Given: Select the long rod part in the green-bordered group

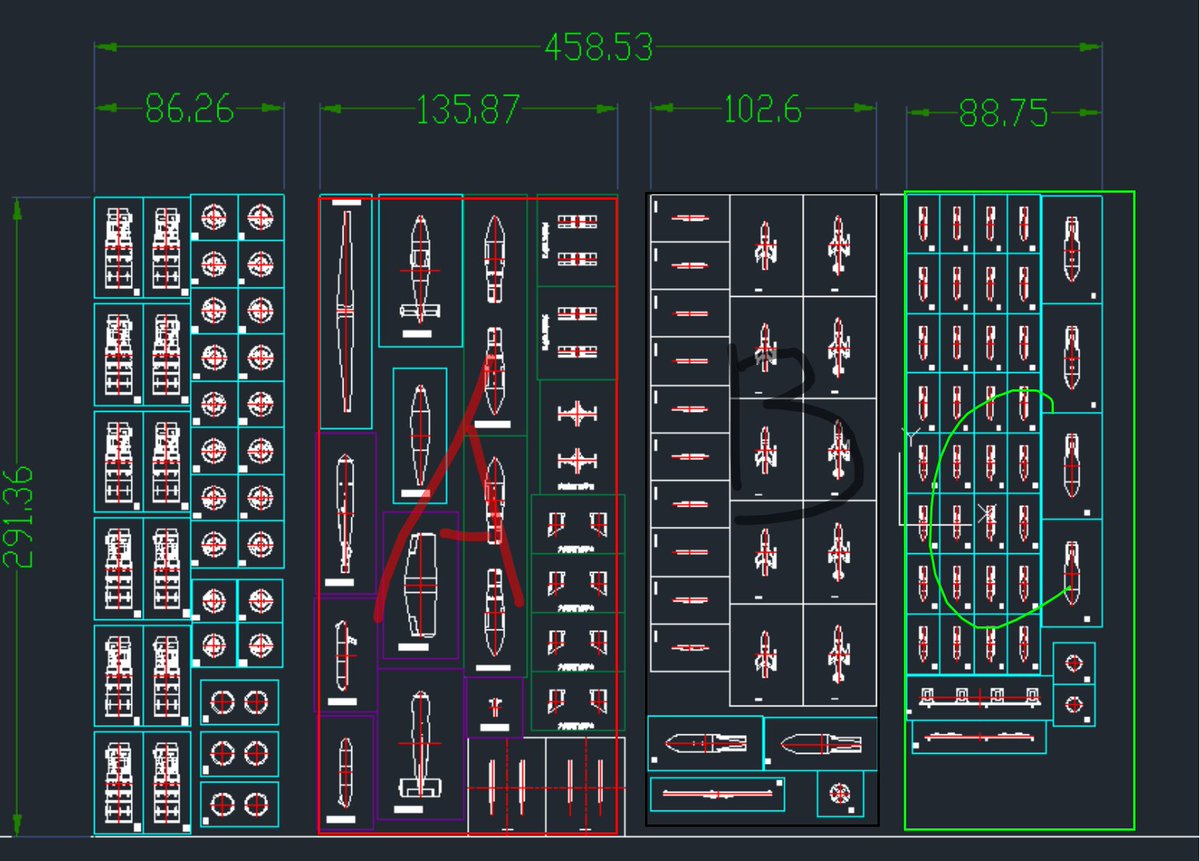Looking at the screenshot, I should pyautogui.click(x=979, y=737).
